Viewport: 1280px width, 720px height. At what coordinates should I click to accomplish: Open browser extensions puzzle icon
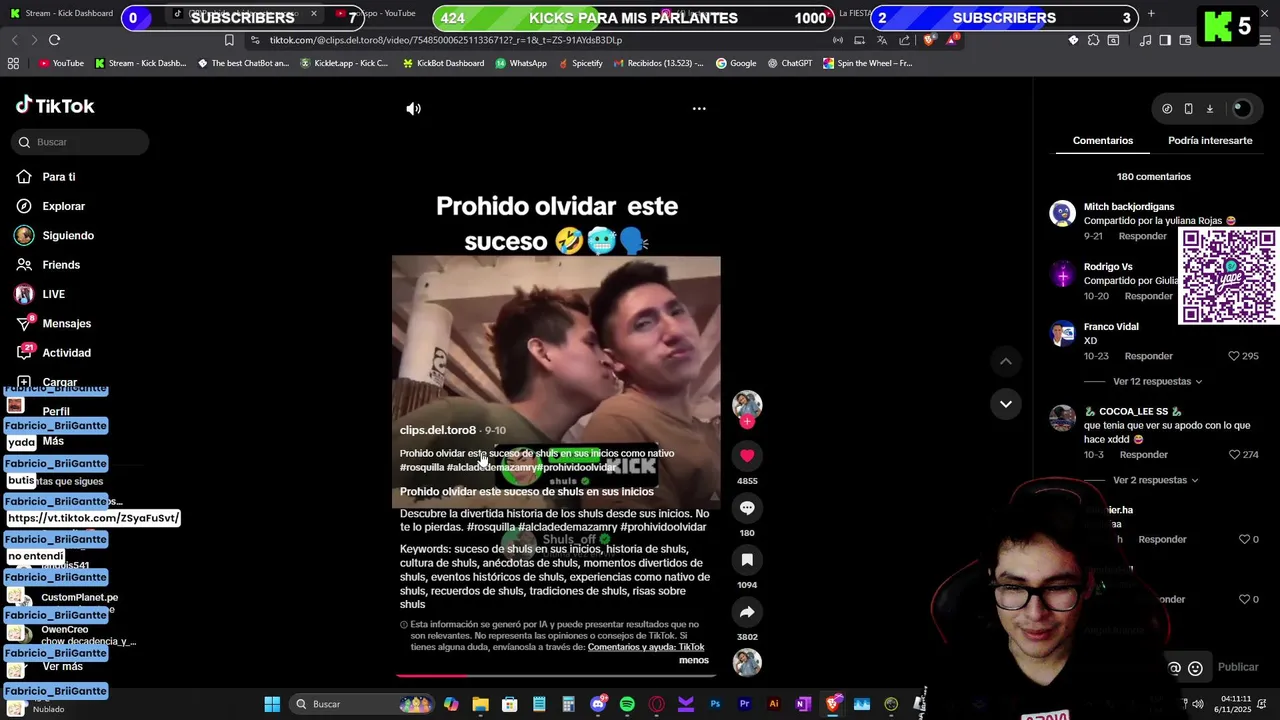point(1093,40)
